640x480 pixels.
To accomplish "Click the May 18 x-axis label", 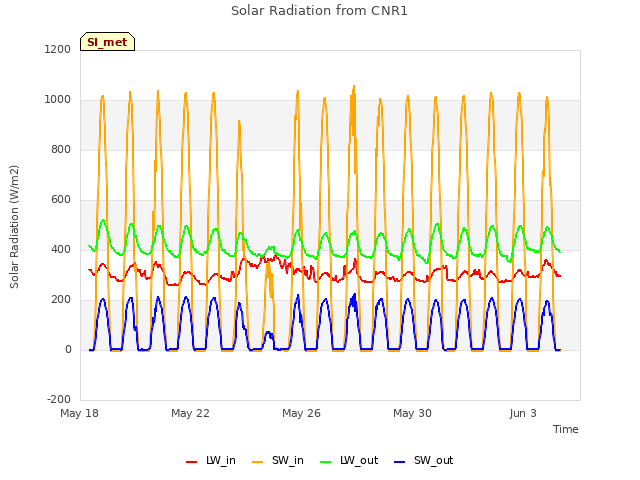I will pyautogui.click(x=79, y=413).
